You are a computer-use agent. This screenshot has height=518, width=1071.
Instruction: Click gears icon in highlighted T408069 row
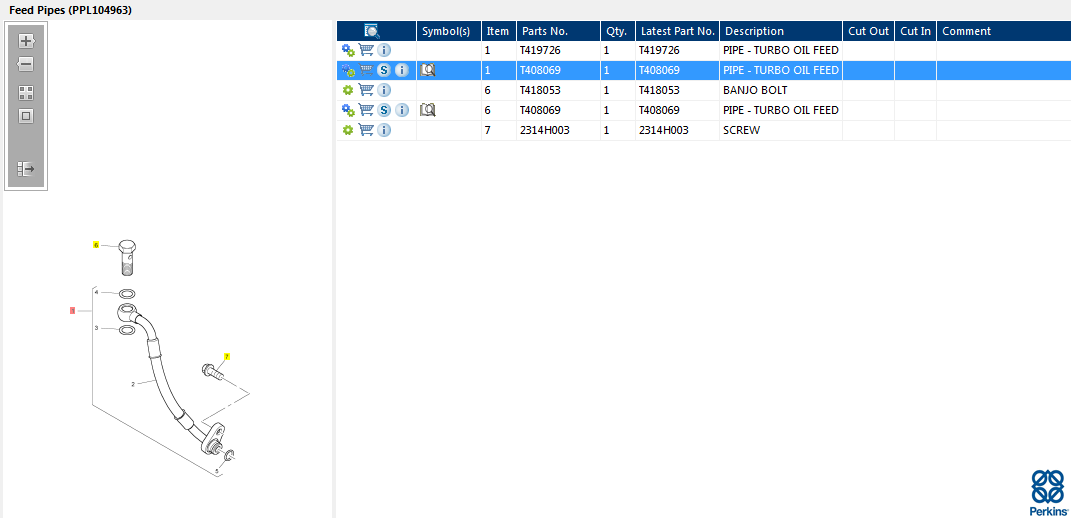click(x=348, y=70)
